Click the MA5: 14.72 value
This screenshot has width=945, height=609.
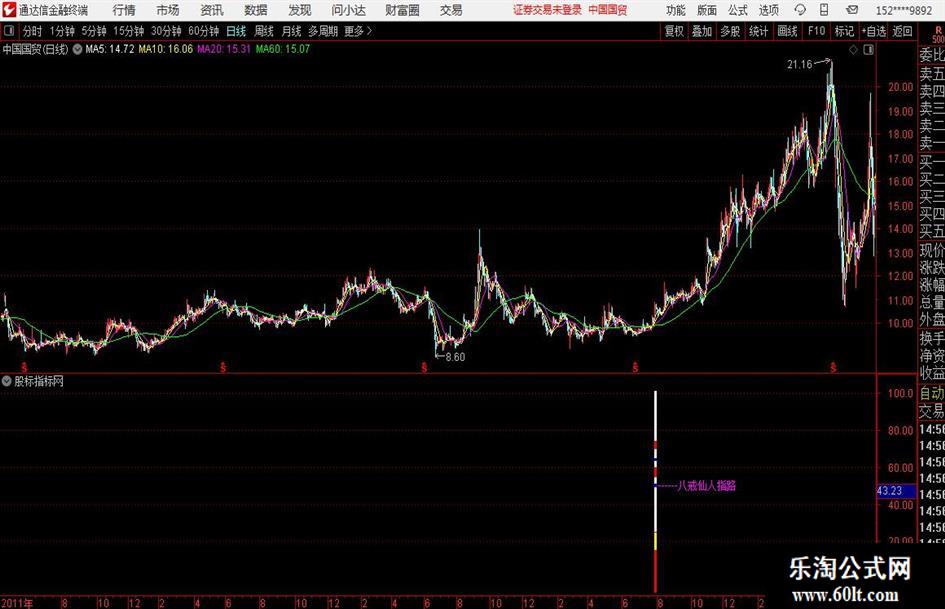pos(110,49)
